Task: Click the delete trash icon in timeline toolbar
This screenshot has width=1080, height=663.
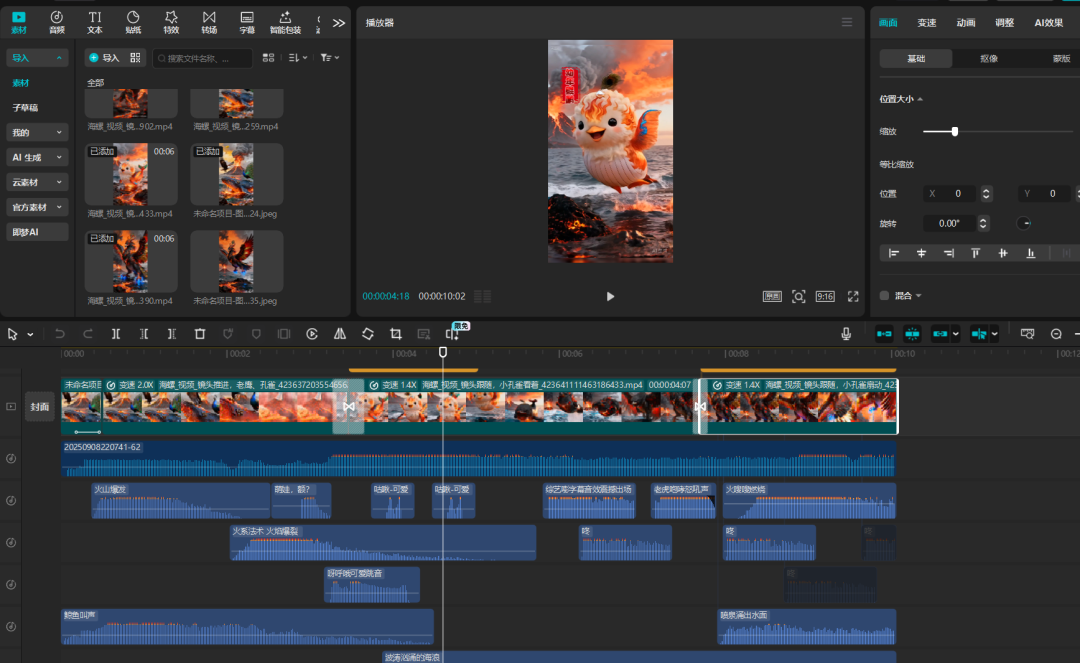Action: 200,334
